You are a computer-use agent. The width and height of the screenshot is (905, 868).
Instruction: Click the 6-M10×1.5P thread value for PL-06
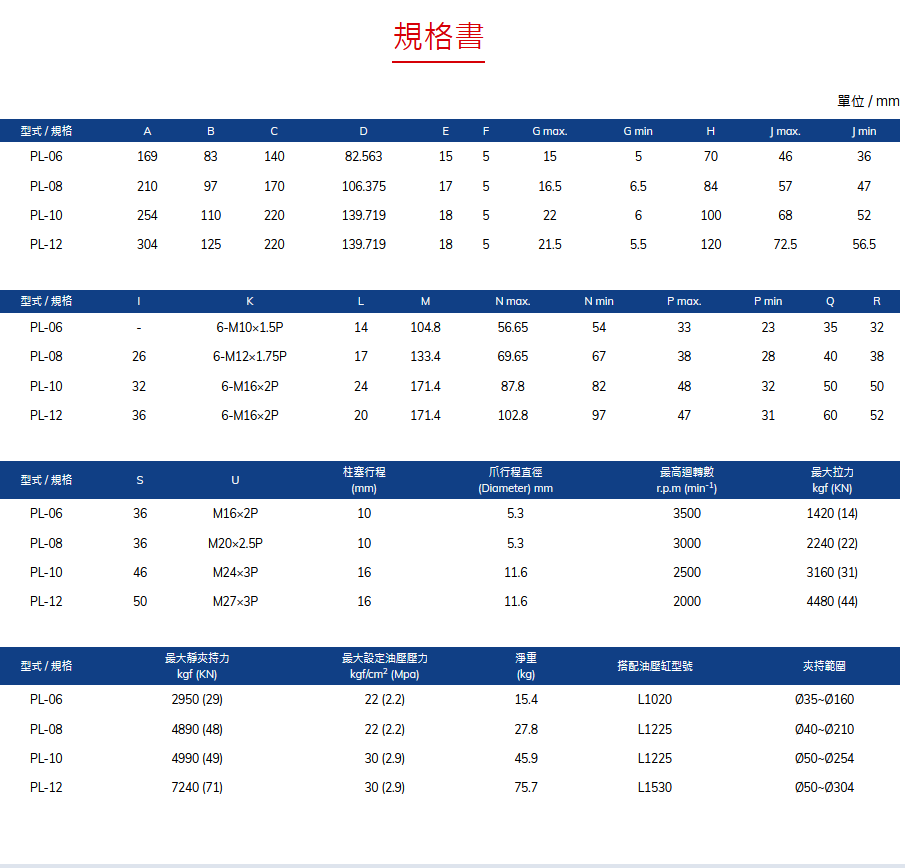249,327
